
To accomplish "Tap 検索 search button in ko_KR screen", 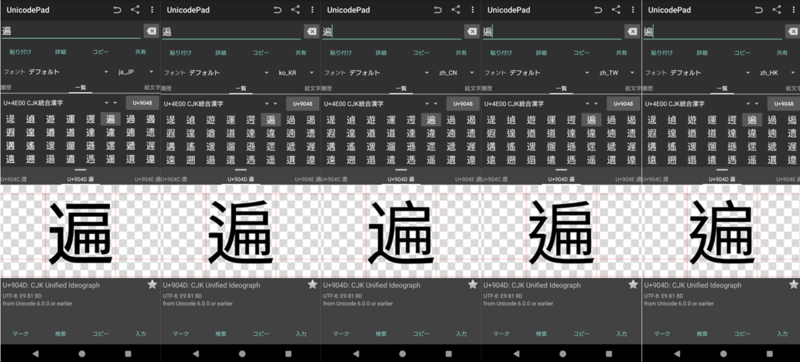I will [221, 334].
